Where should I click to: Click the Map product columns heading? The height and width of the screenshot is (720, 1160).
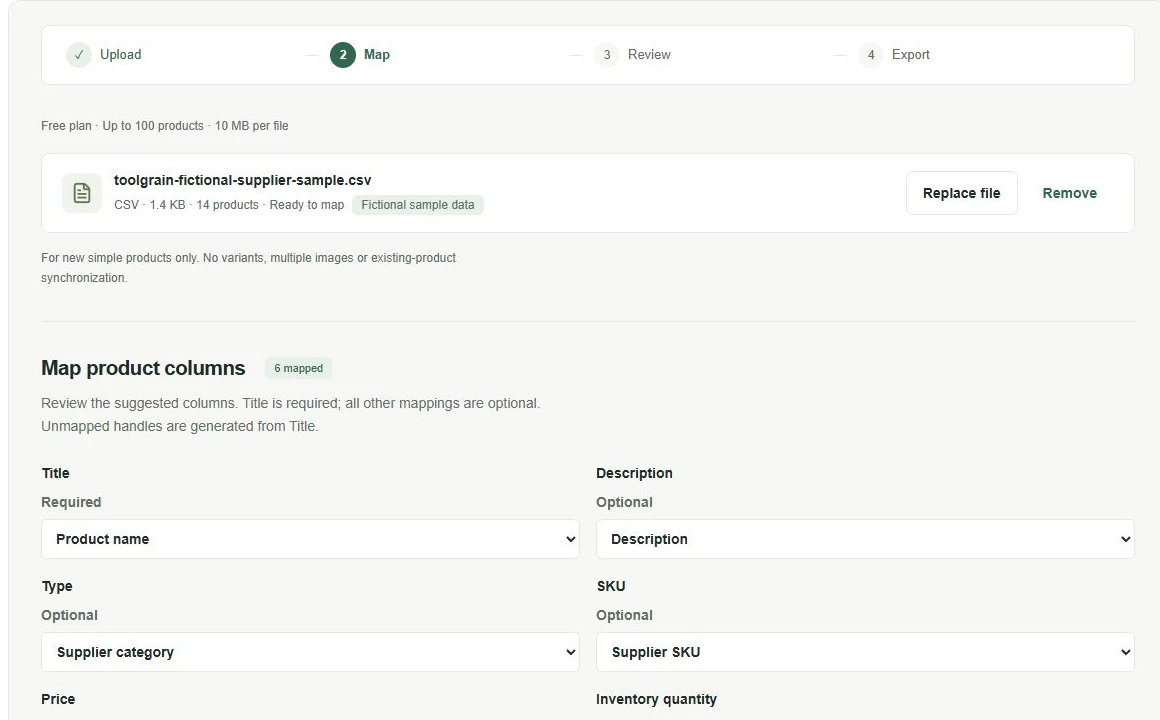pos(143,368)
